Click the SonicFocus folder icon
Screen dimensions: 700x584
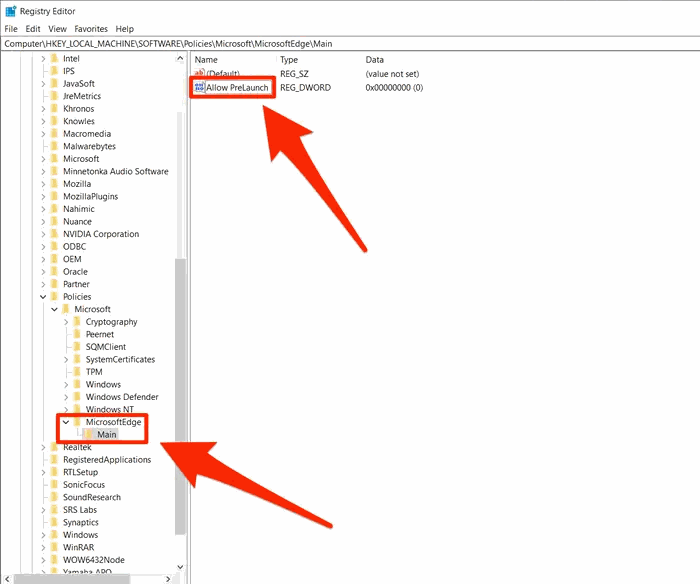[x=55, y=484]
